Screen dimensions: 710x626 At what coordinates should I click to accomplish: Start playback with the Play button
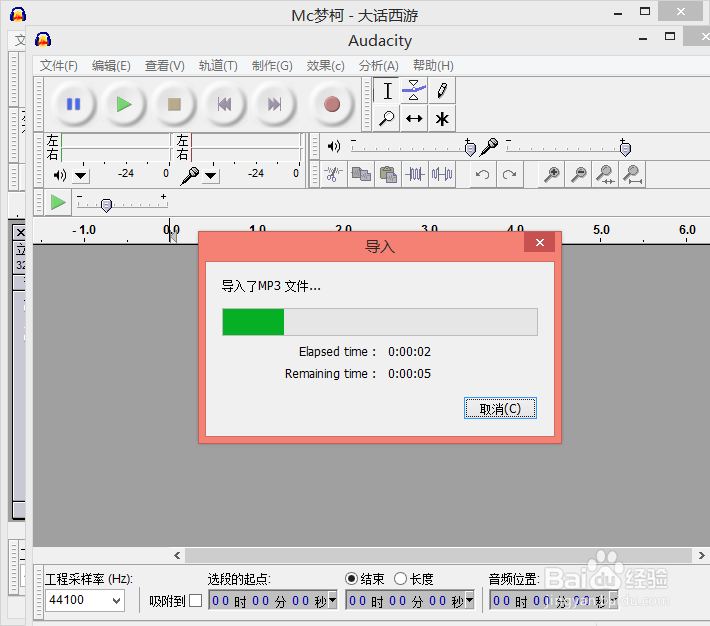tap(124, 105)
